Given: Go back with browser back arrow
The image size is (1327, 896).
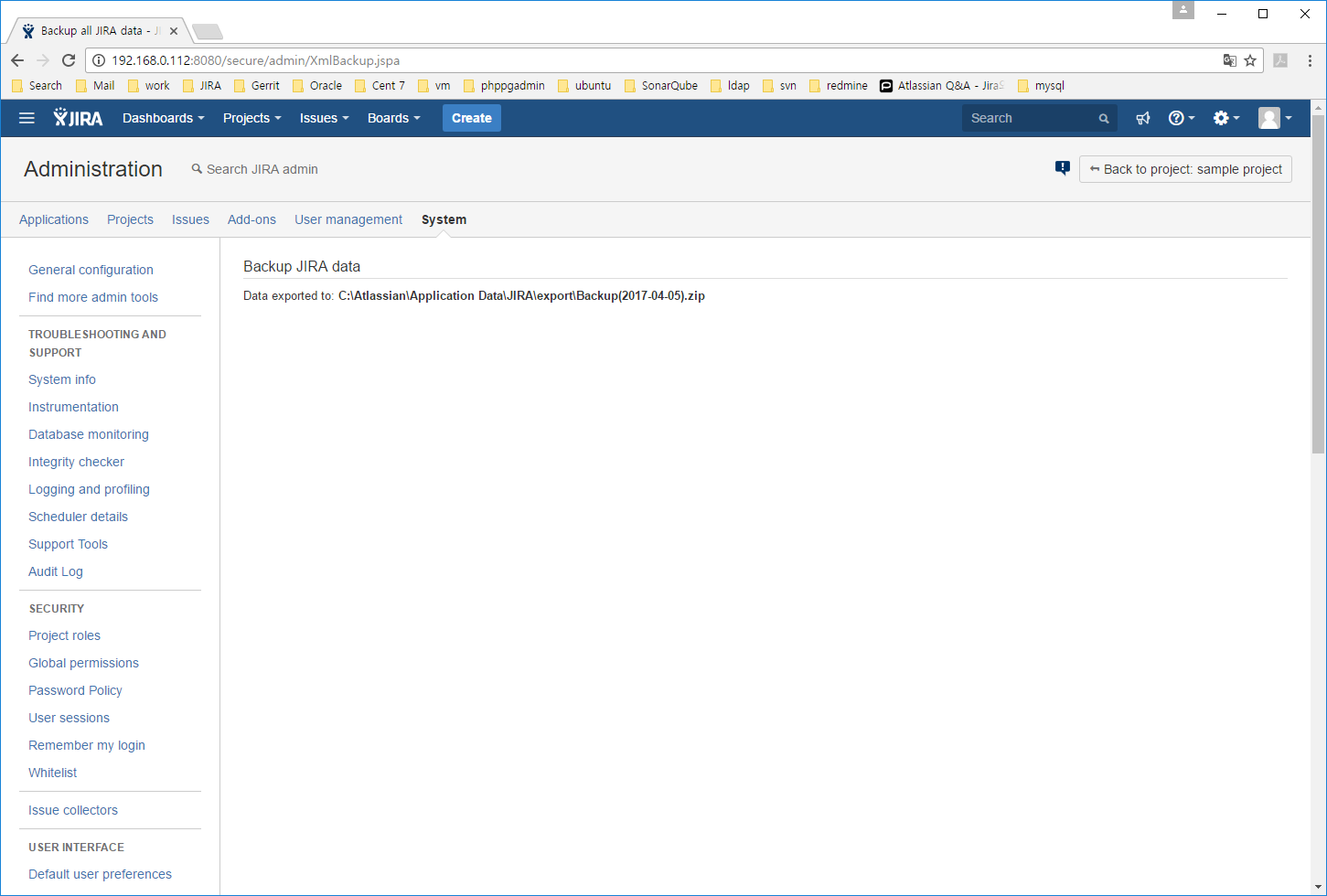Looking at the screenshot, I should coord(17,60).
